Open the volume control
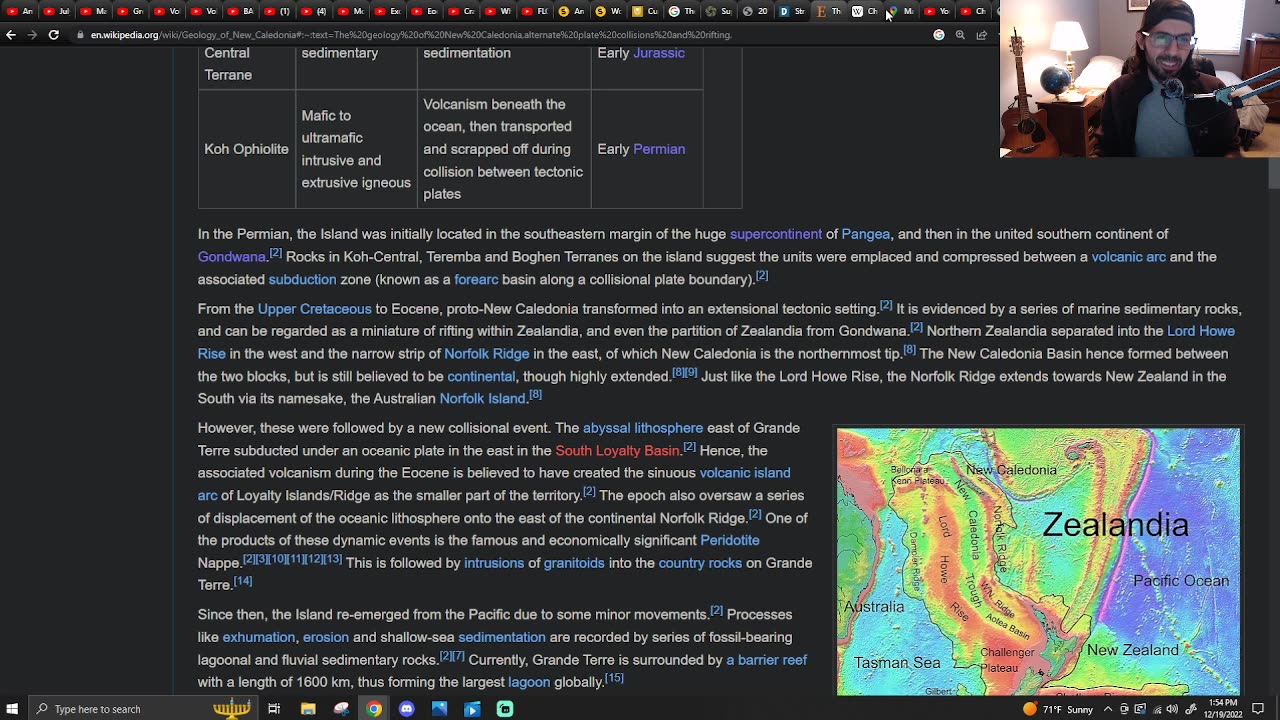 pos(1172,709)
